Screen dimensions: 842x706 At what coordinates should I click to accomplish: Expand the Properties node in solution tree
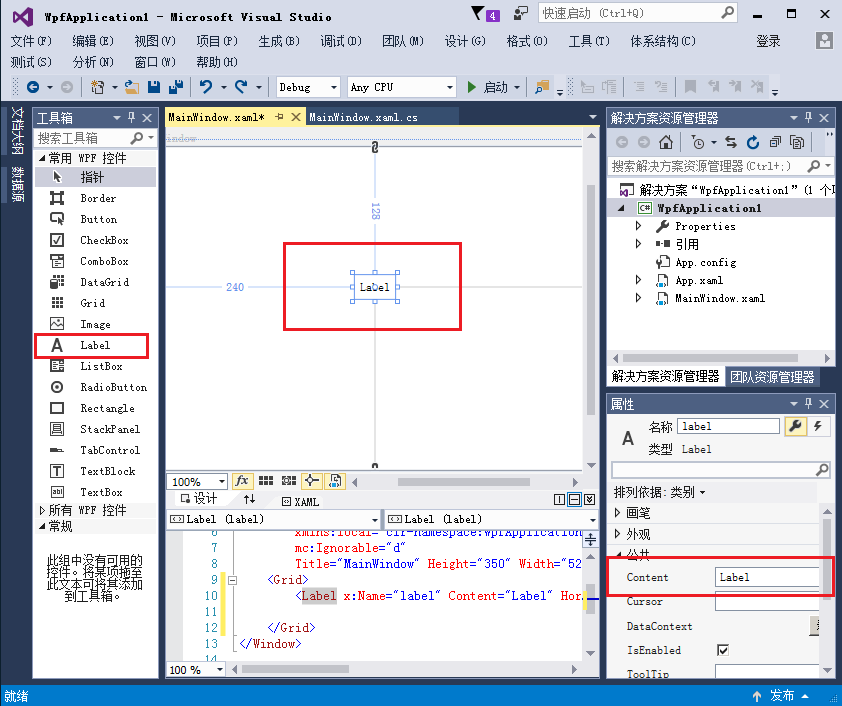pyautogui.click(x=638, y=226)
